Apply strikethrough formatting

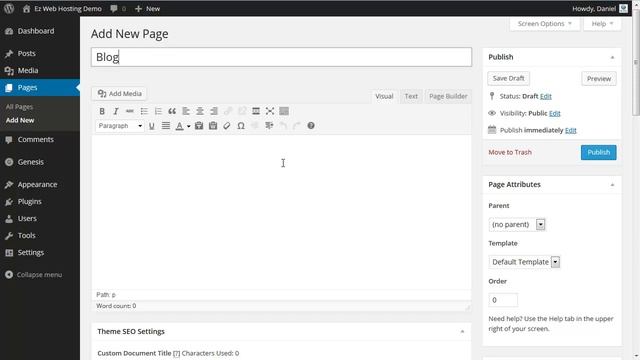130,111
